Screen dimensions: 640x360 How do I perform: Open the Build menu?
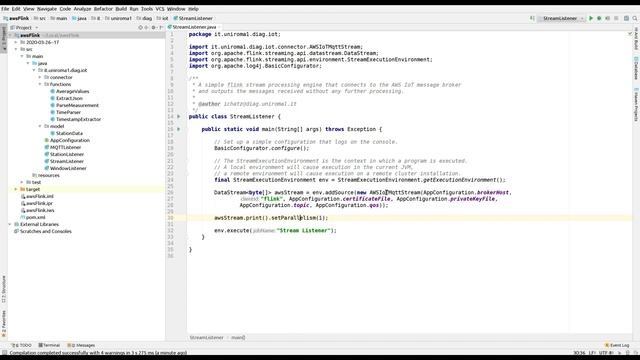point(121,9)
